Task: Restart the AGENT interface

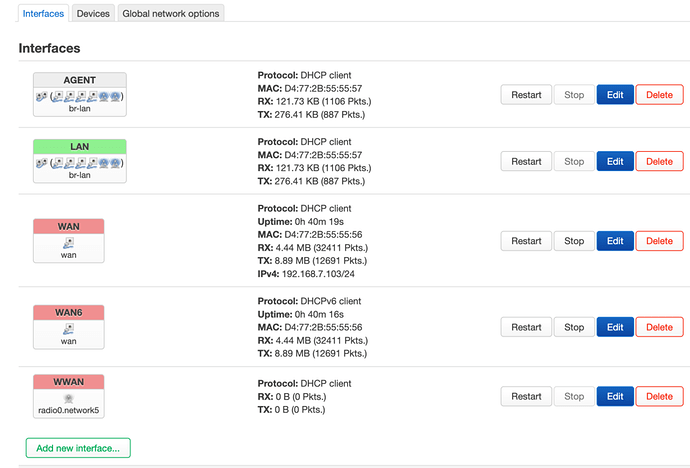Action: click(x=526, y=95)
